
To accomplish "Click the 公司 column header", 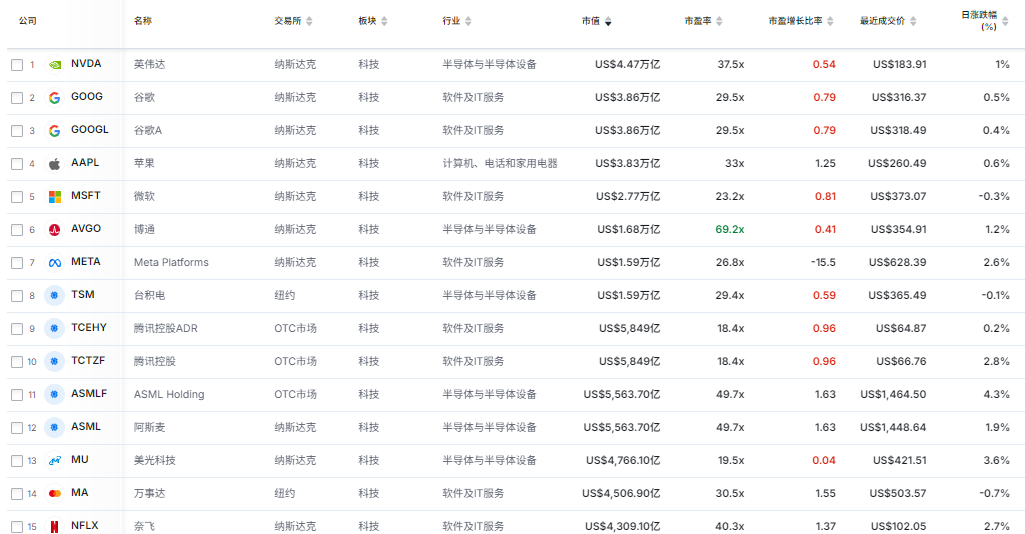I will click(28, 21).
